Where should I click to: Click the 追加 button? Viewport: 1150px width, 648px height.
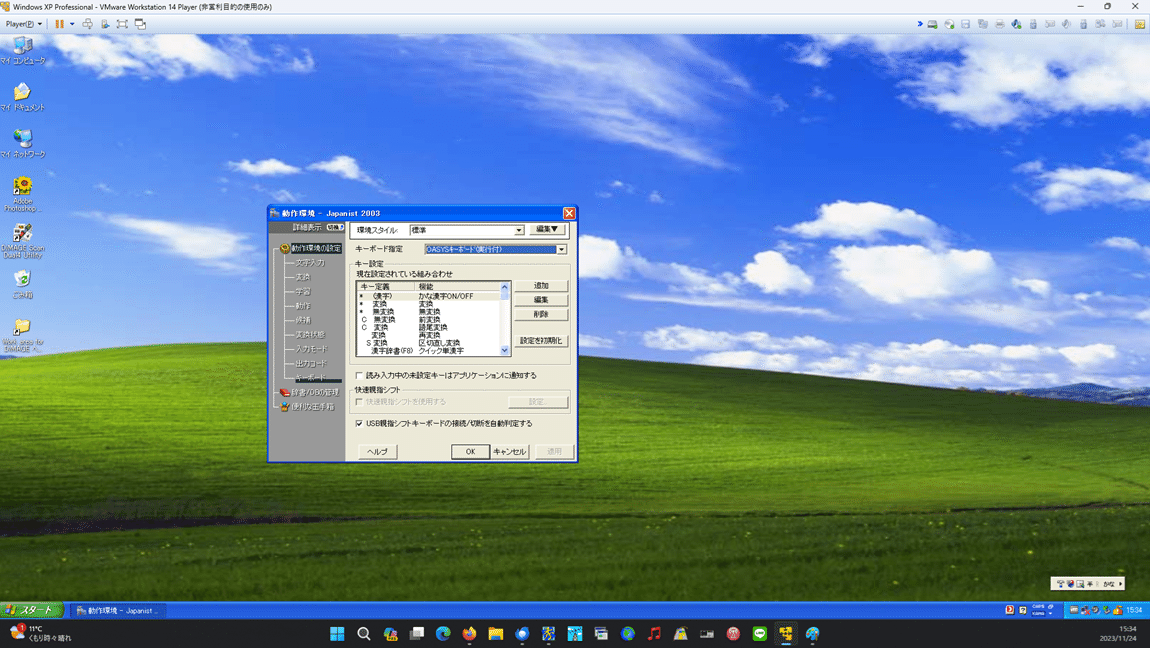coord(541,286)
